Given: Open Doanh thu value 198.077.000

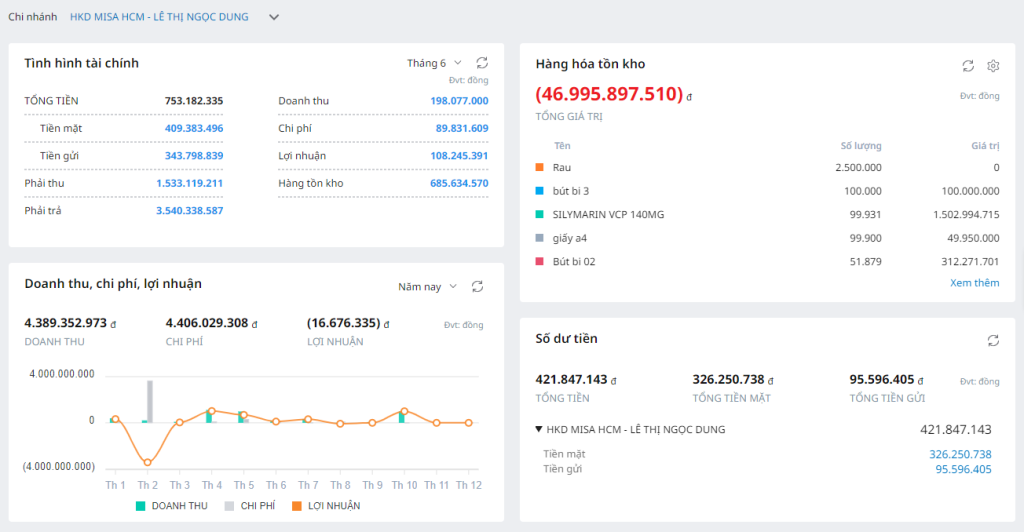Looking at the screenshot, I should point(459,101).
